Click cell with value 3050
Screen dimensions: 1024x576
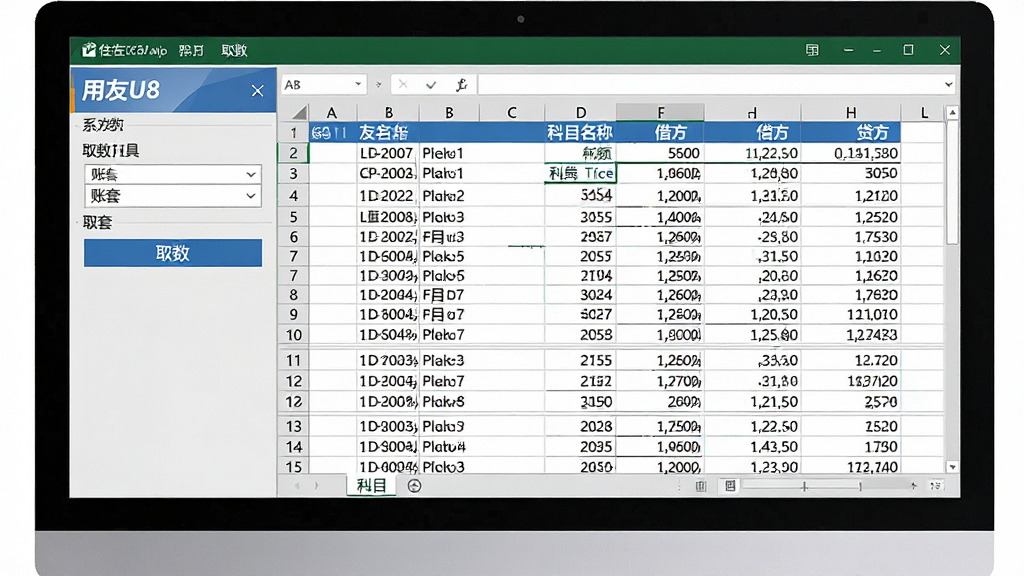click(851, 173)
